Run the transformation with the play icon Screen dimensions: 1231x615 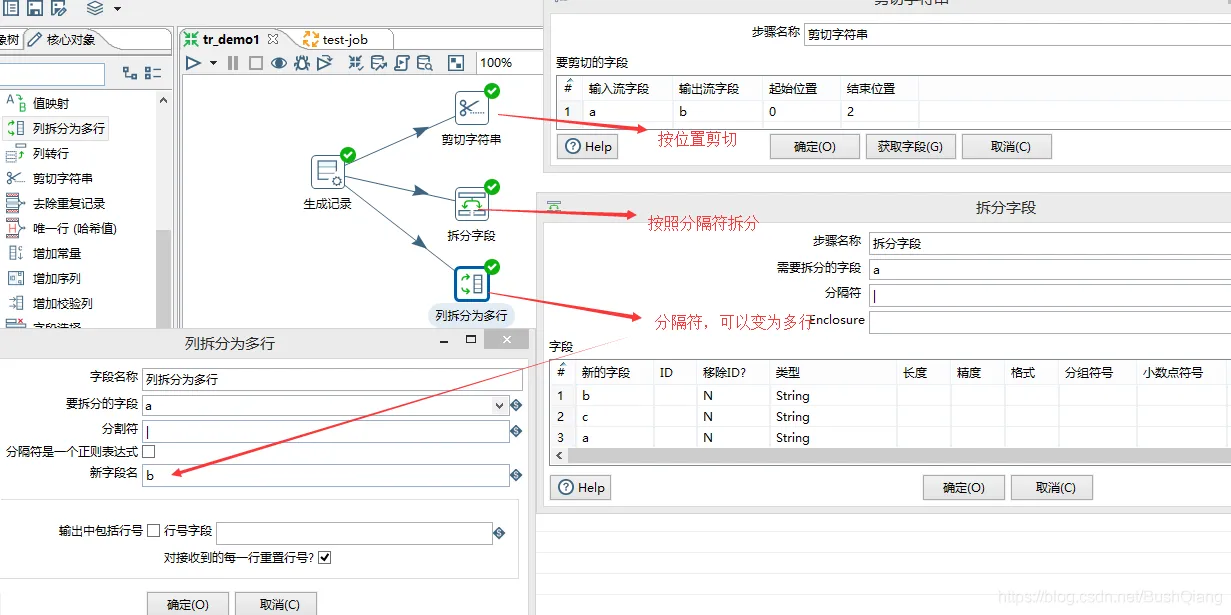point(193,63)
